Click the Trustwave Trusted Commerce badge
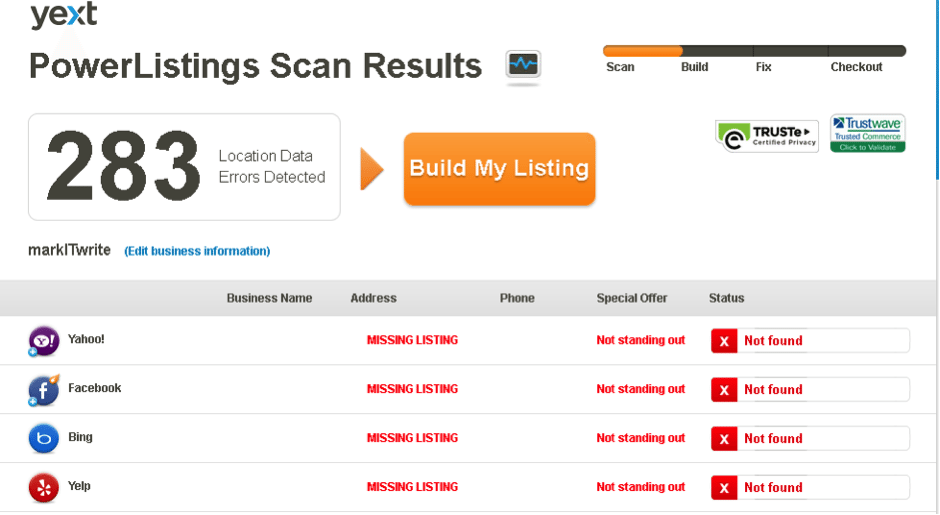The image size is (940, 515). click(867, 133)
